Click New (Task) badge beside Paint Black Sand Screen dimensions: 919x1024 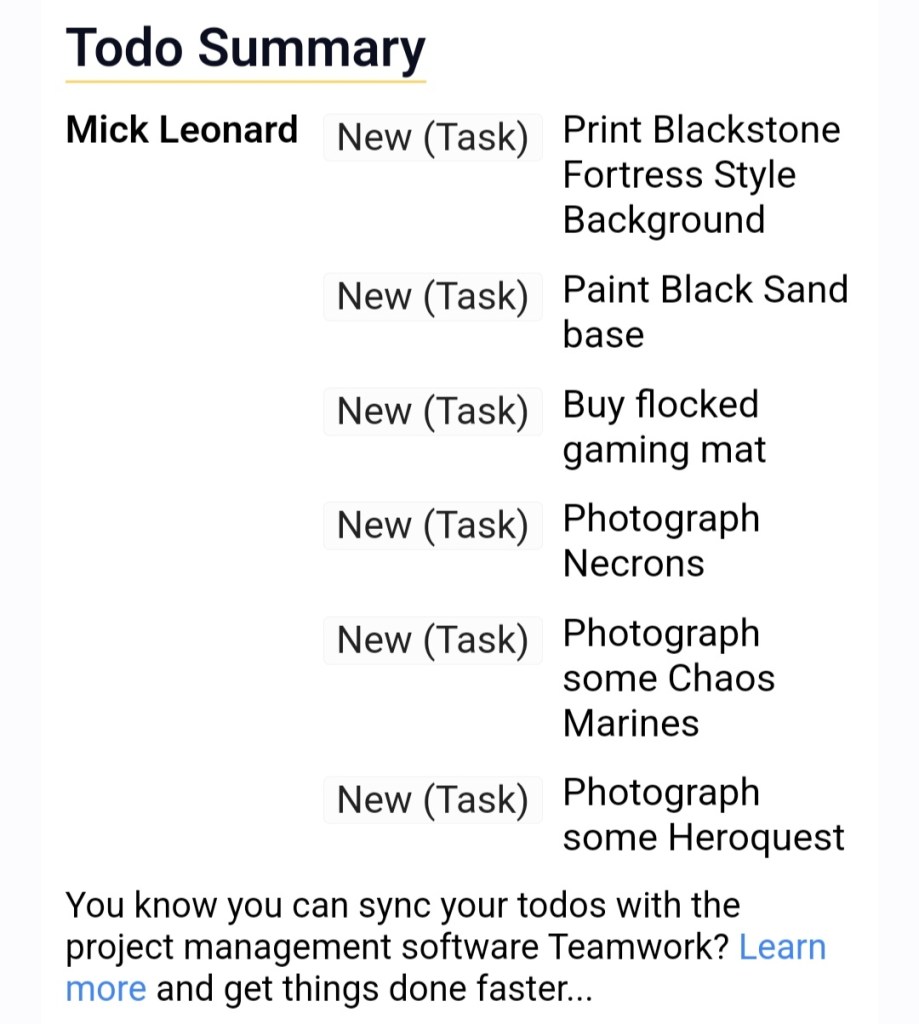[x=432, y=297]
